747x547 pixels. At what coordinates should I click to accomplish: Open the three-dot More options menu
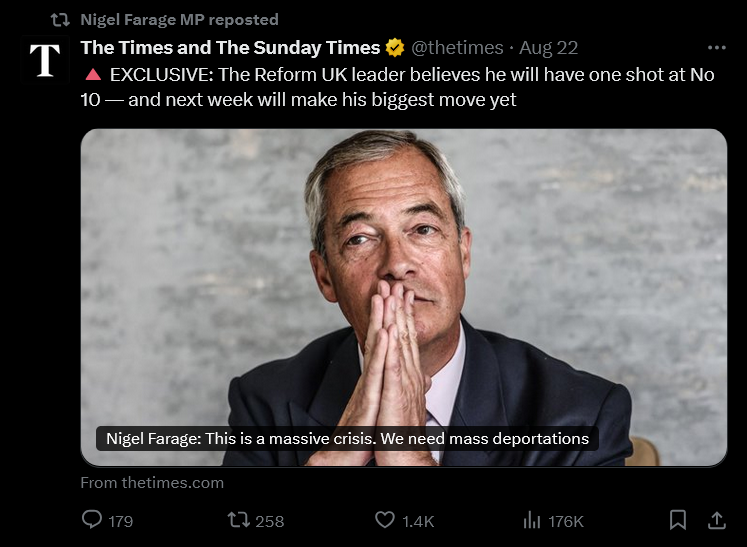[x=717, y=48]
